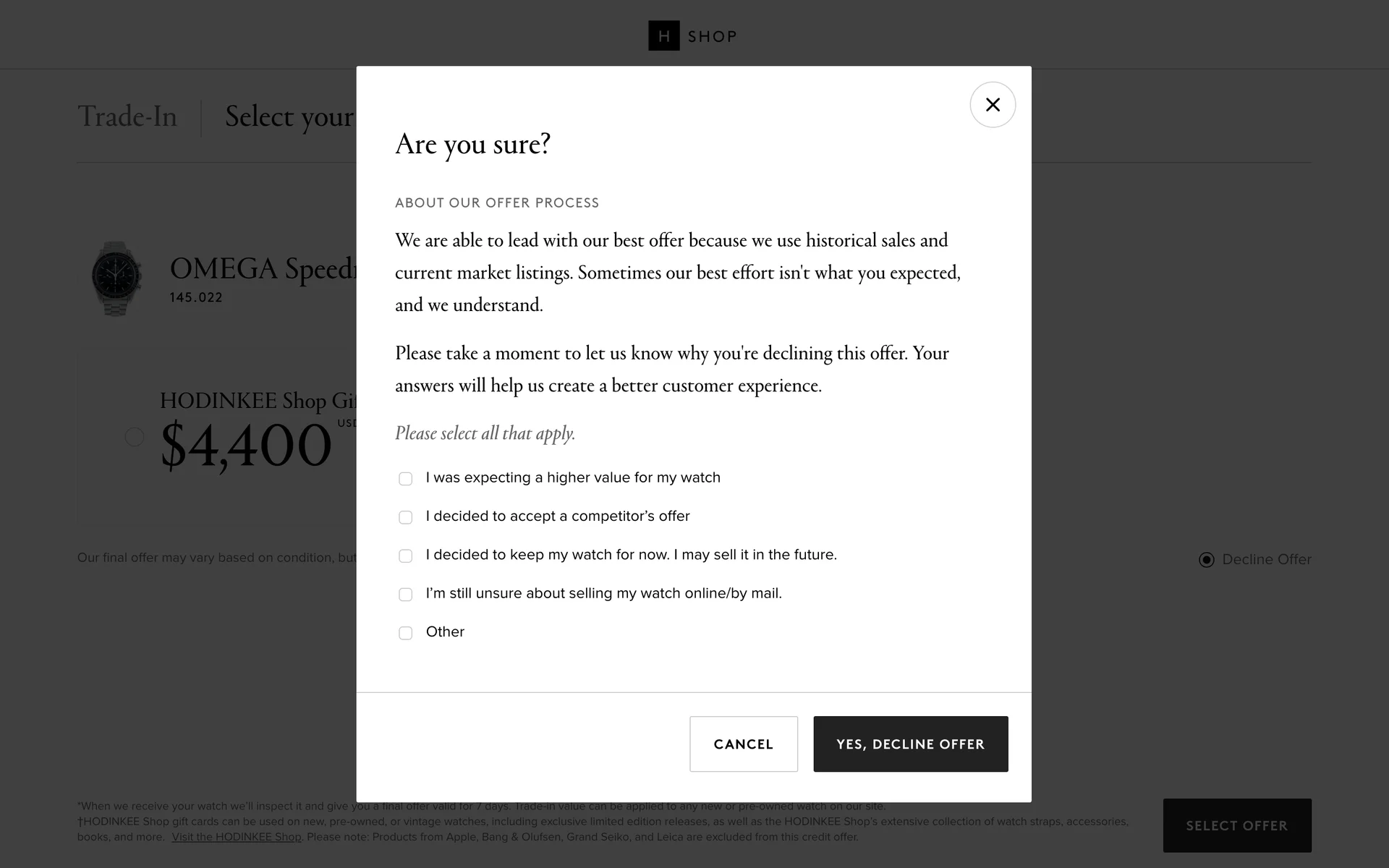Enable 'still unsure about selling online' checkbox

point(406,595)
